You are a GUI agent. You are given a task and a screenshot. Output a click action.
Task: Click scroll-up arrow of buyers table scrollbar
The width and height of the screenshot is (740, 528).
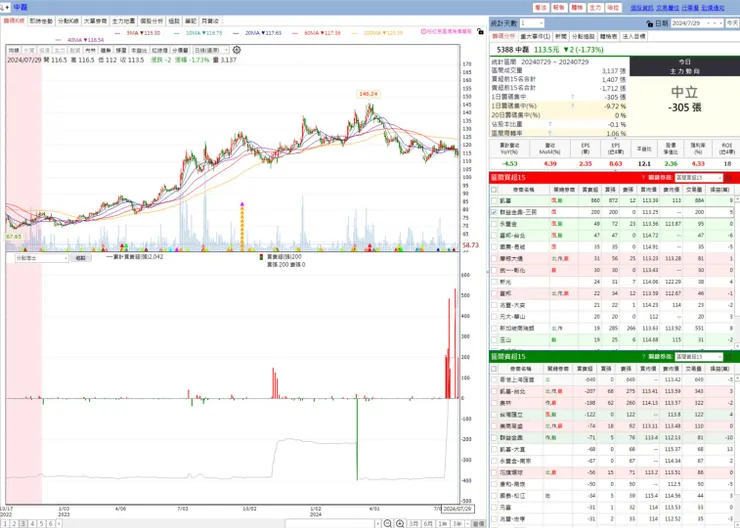[x=737, y=200]
